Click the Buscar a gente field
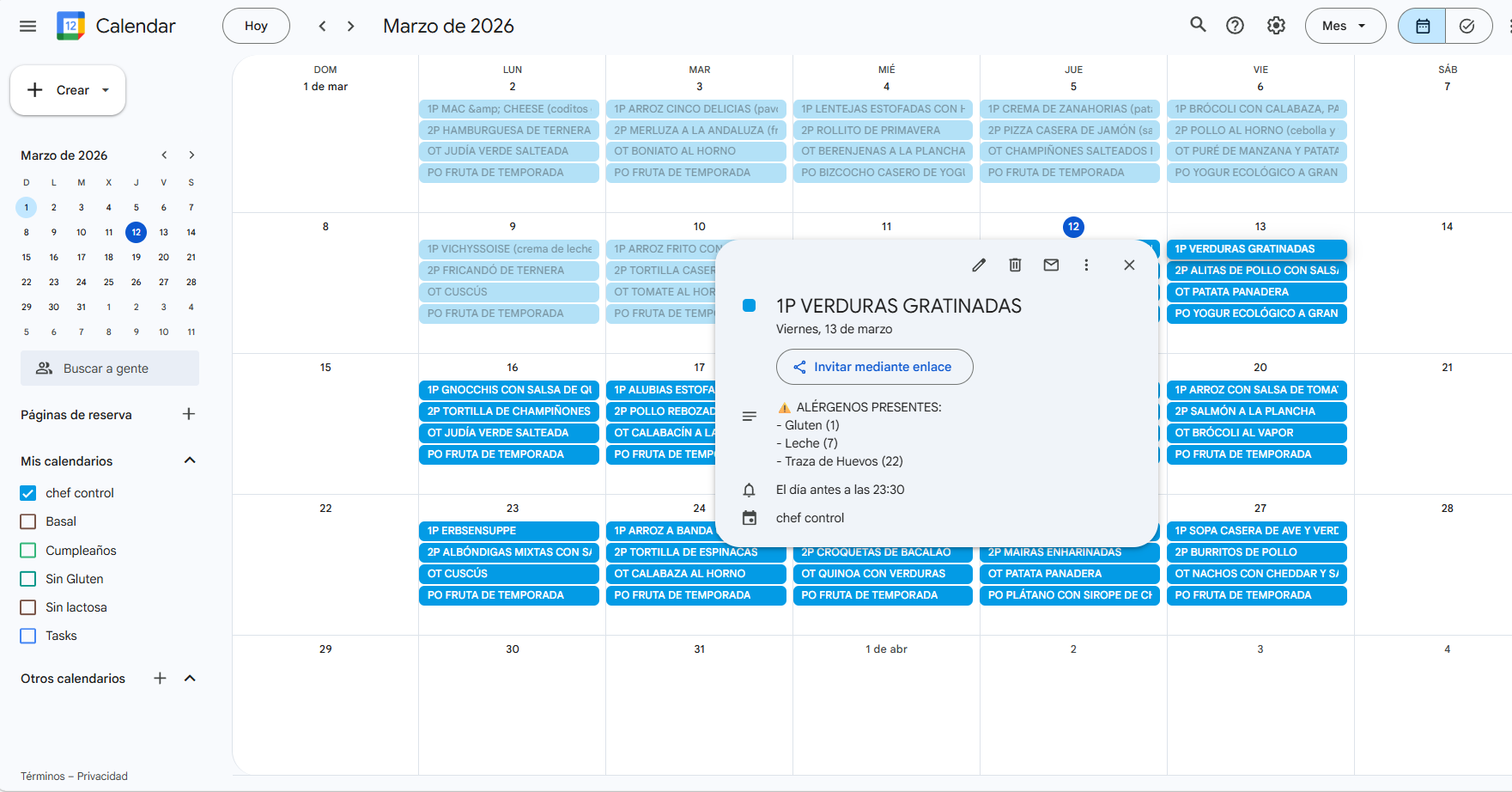 (x=110, y=369)
